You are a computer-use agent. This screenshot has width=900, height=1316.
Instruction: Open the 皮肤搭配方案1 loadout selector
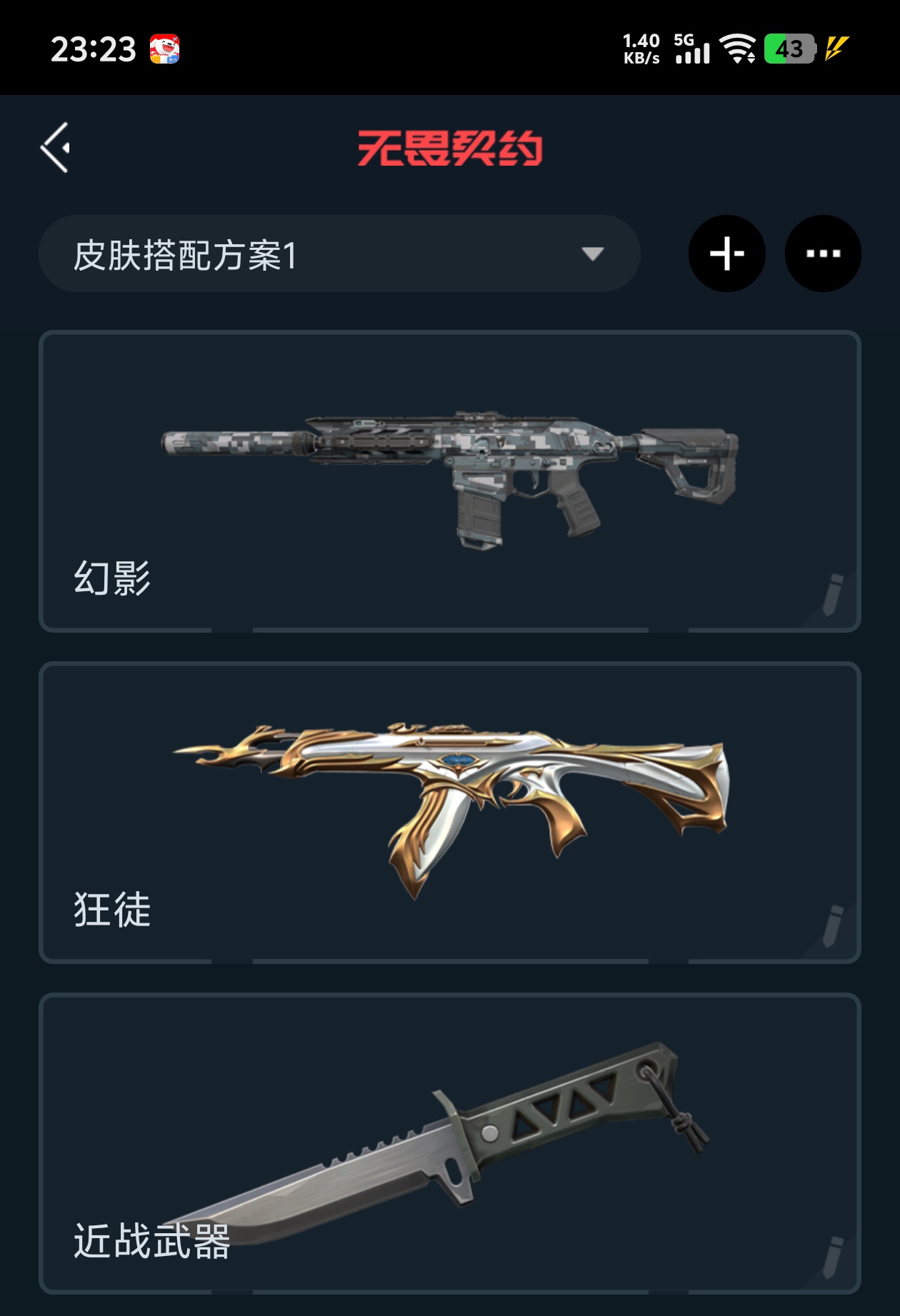339,253
